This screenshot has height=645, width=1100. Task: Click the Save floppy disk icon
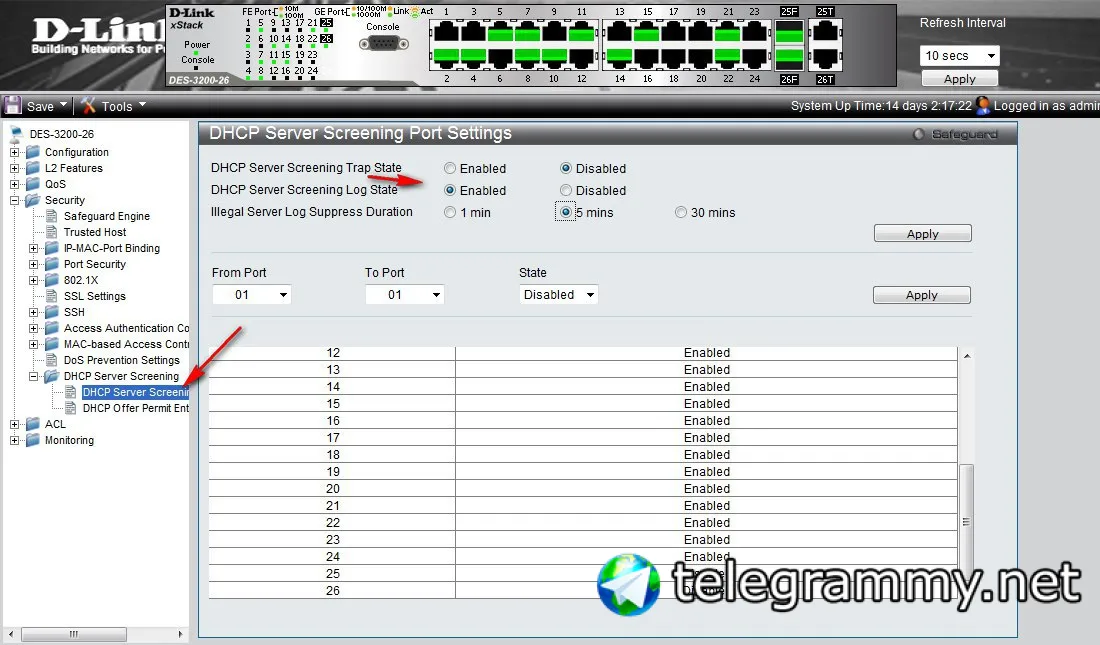[x=13, y=106]
